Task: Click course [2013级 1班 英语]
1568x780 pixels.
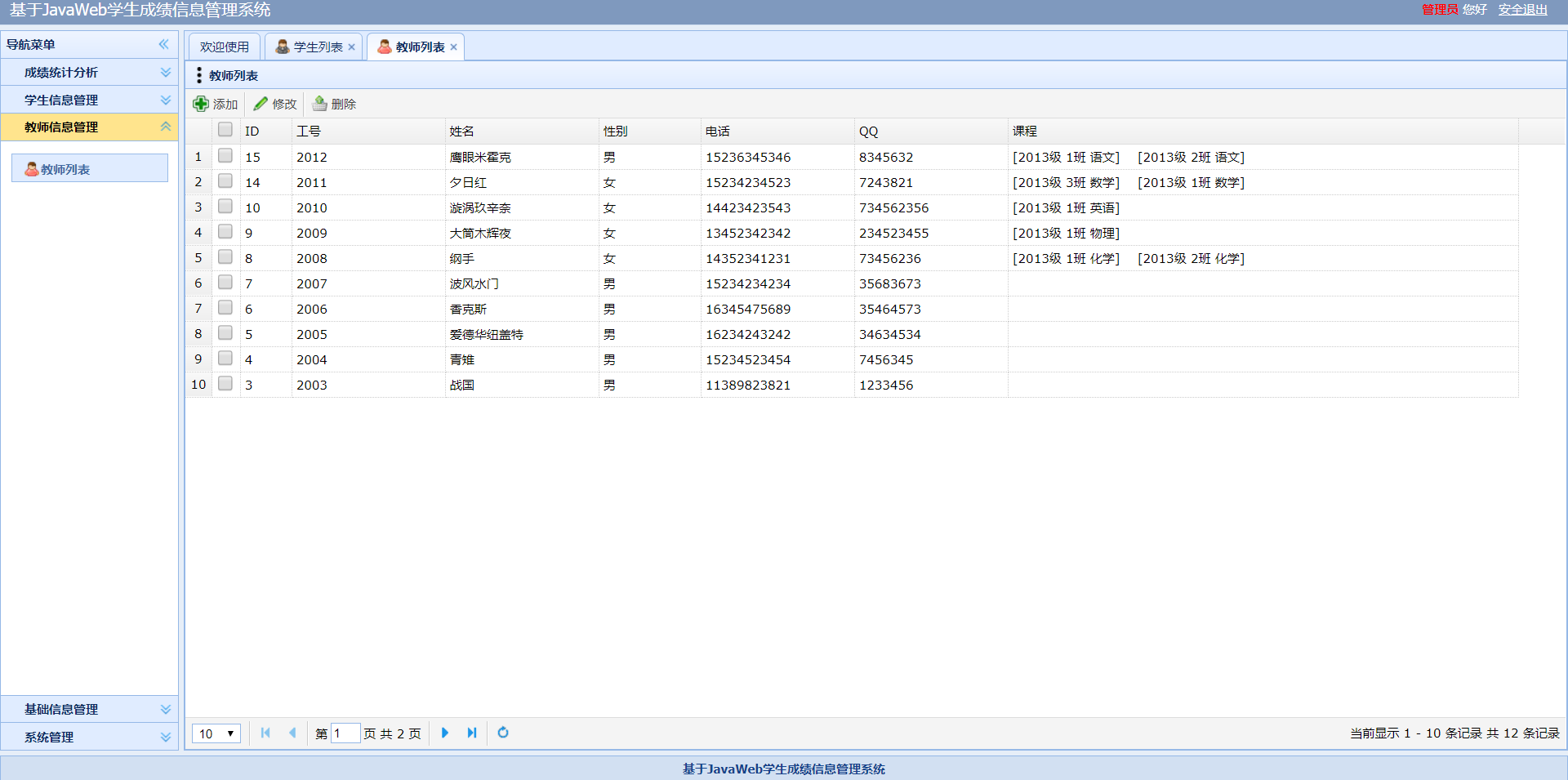Action: [x=1067, y=207]
